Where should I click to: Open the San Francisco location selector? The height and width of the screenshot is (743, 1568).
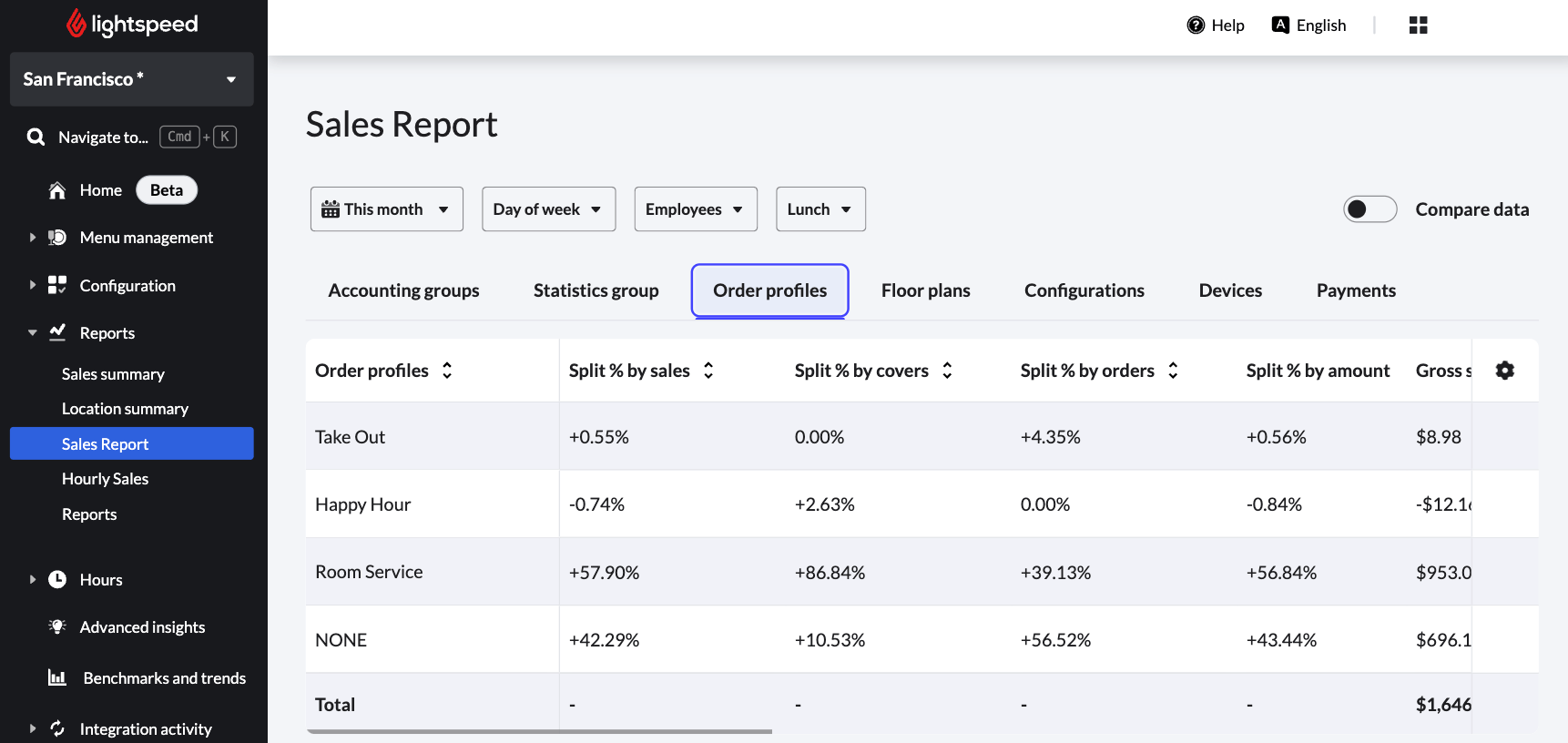[x=131, y=79]
